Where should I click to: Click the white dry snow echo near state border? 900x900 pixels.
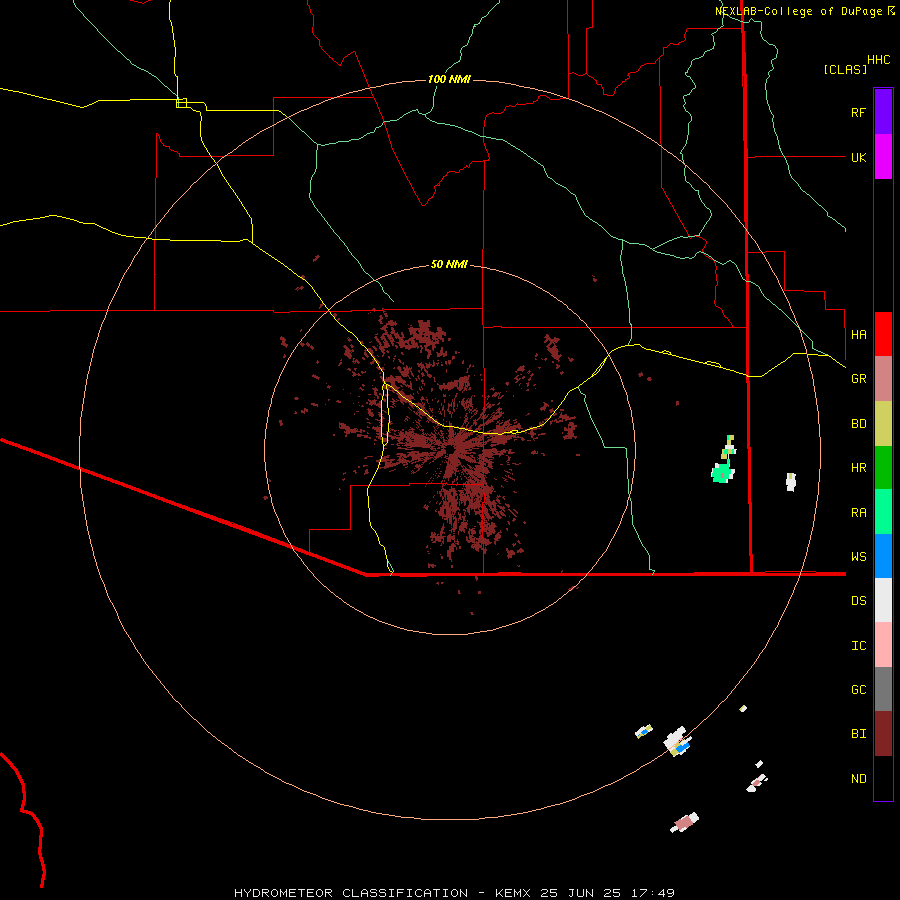(790, 482)
